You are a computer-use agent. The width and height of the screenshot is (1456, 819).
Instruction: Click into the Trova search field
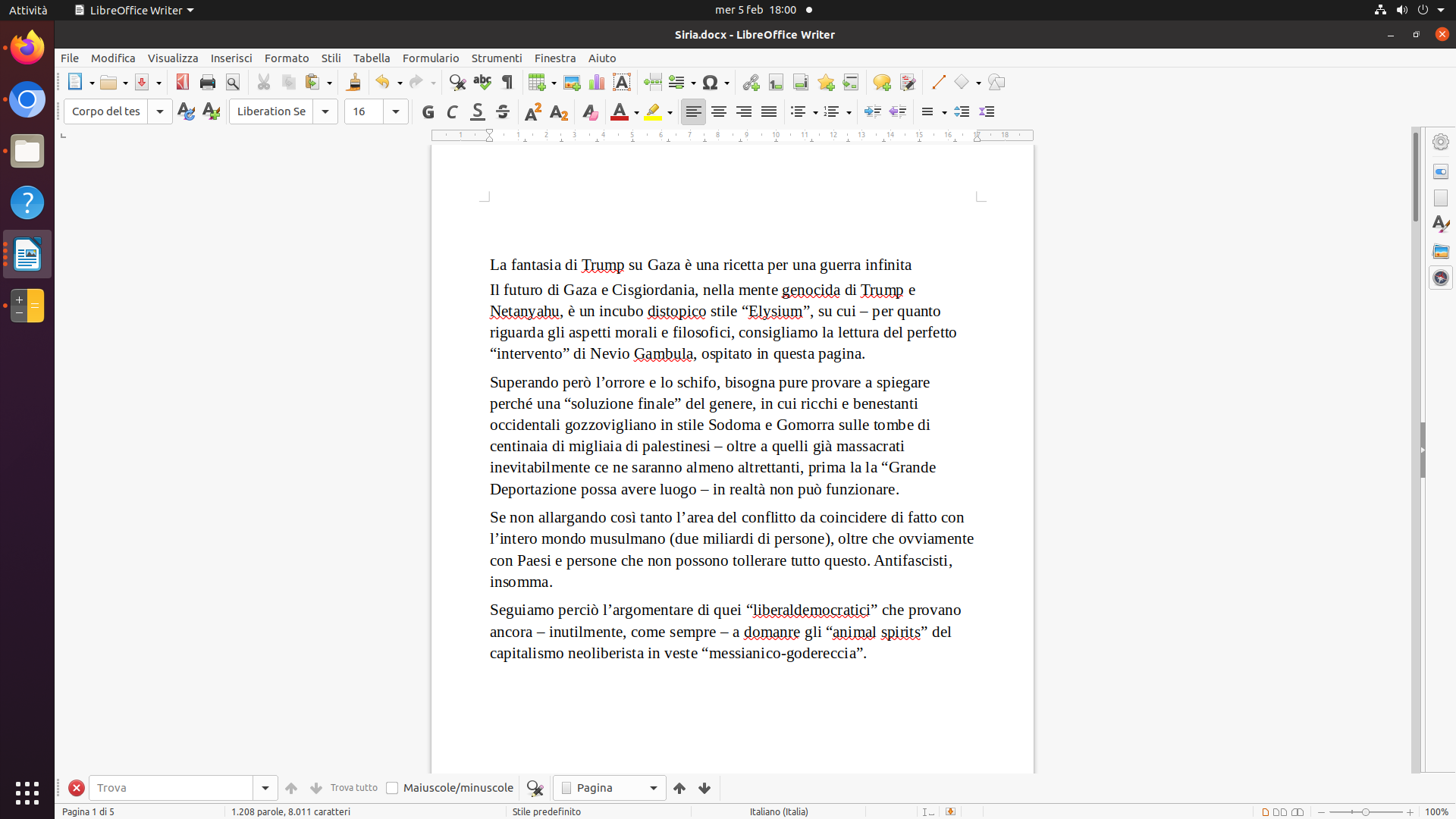pyautogui.click(x=171, y=788)
